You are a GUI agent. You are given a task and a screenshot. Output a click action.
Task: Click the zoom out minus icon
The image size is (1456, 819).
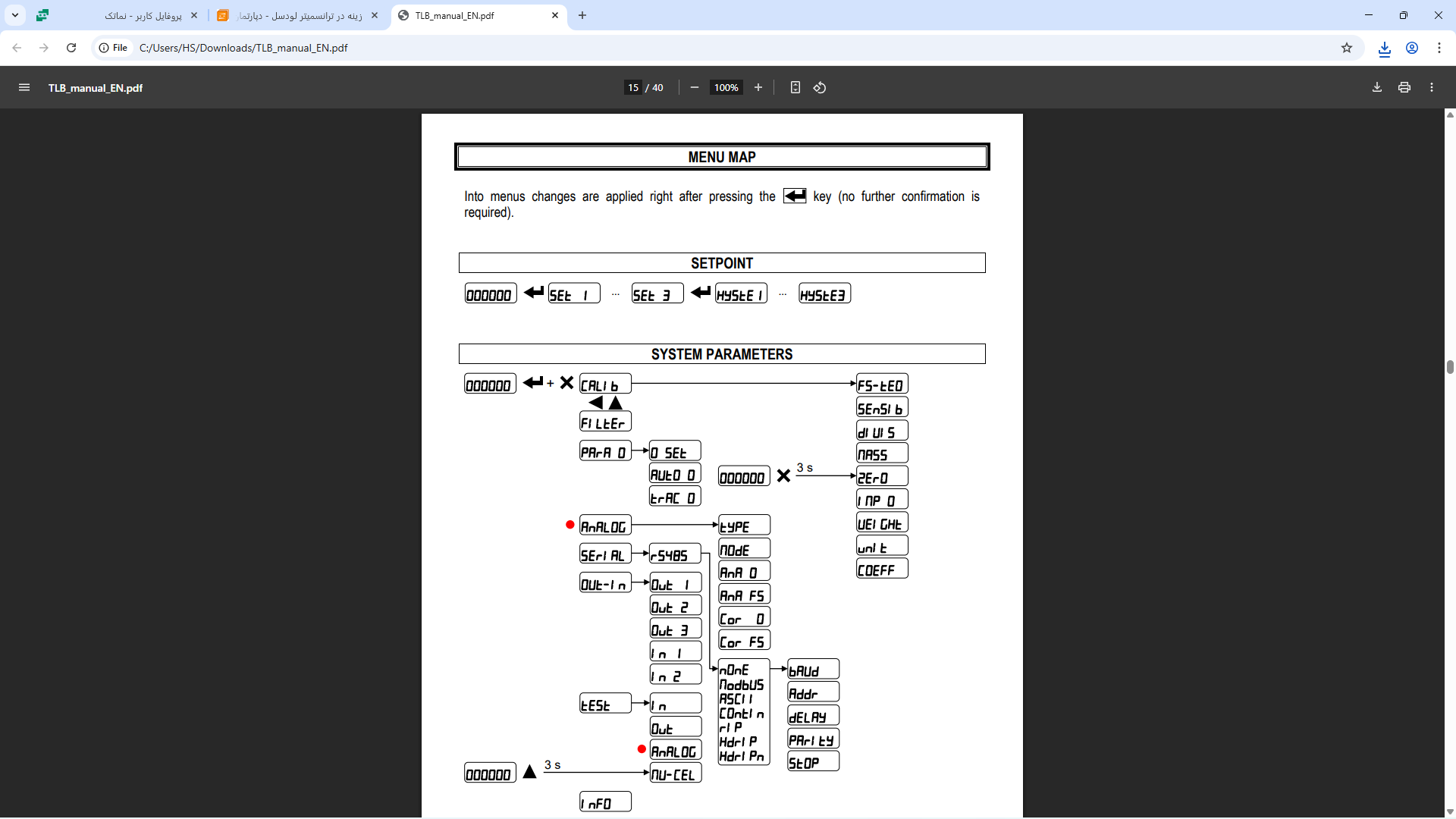(694, 88)
